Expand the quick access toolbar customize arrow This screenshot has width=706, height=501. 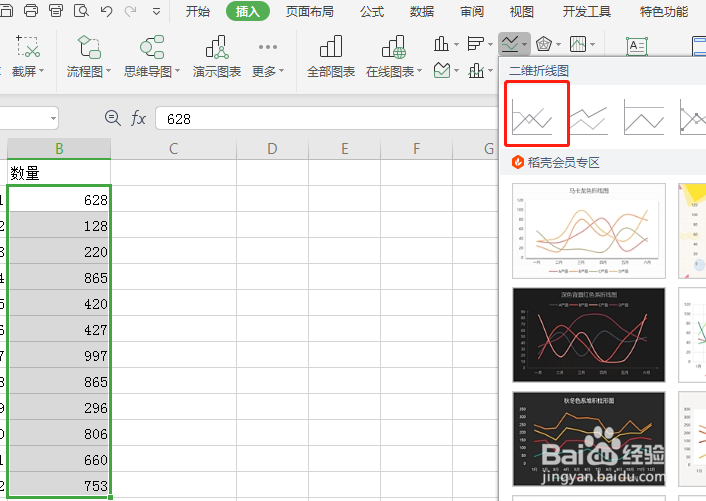156,11
